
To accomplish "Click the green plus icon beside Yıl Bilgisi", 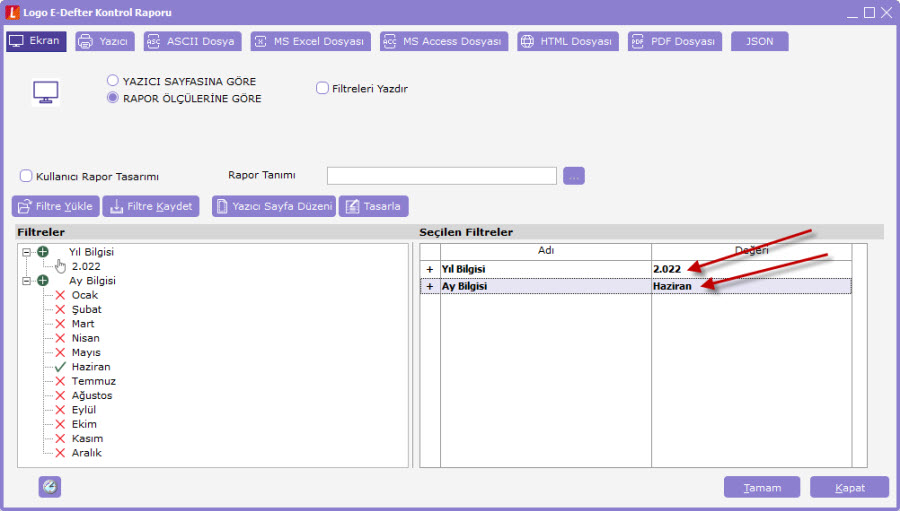I will point(43,252).
